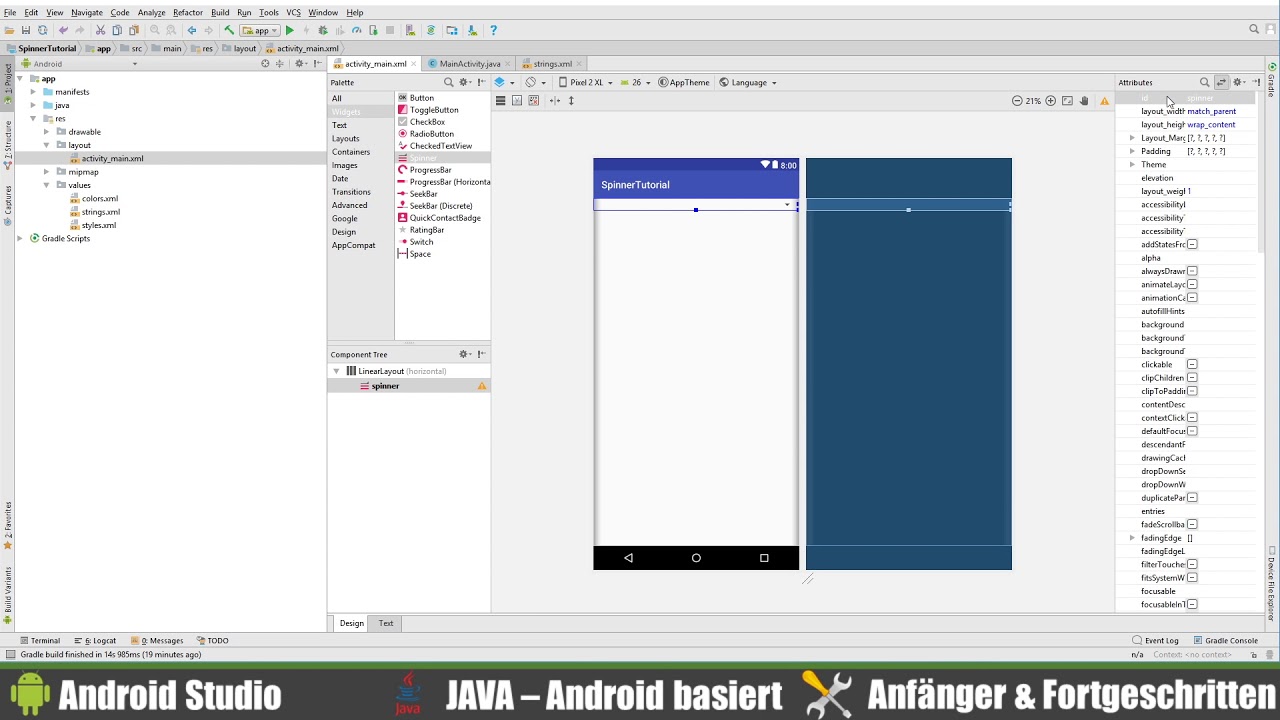Click the Project panel gear settings icon

tap(300, 63)
